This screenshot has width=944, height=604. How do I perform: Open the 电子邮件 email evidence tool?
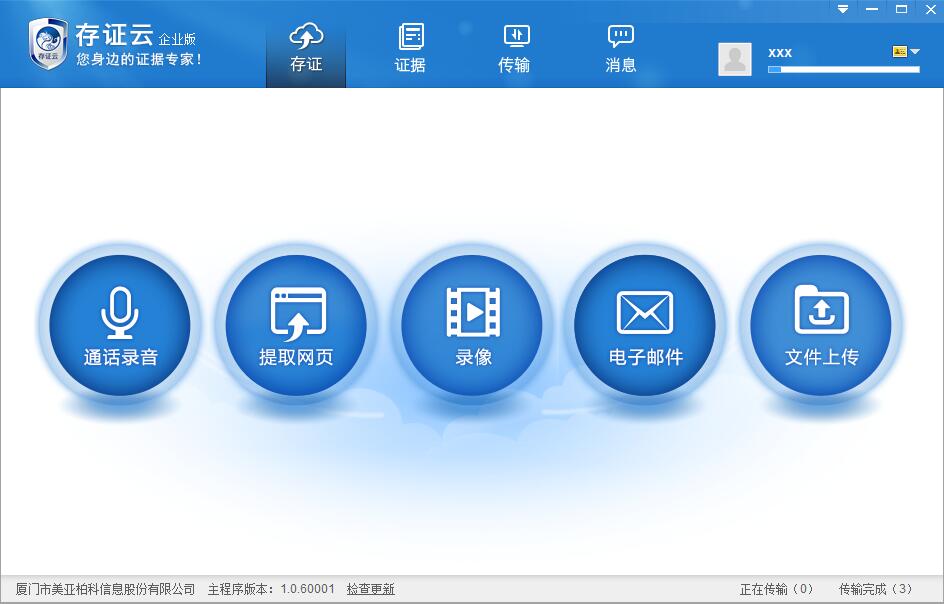pos(645,326)
